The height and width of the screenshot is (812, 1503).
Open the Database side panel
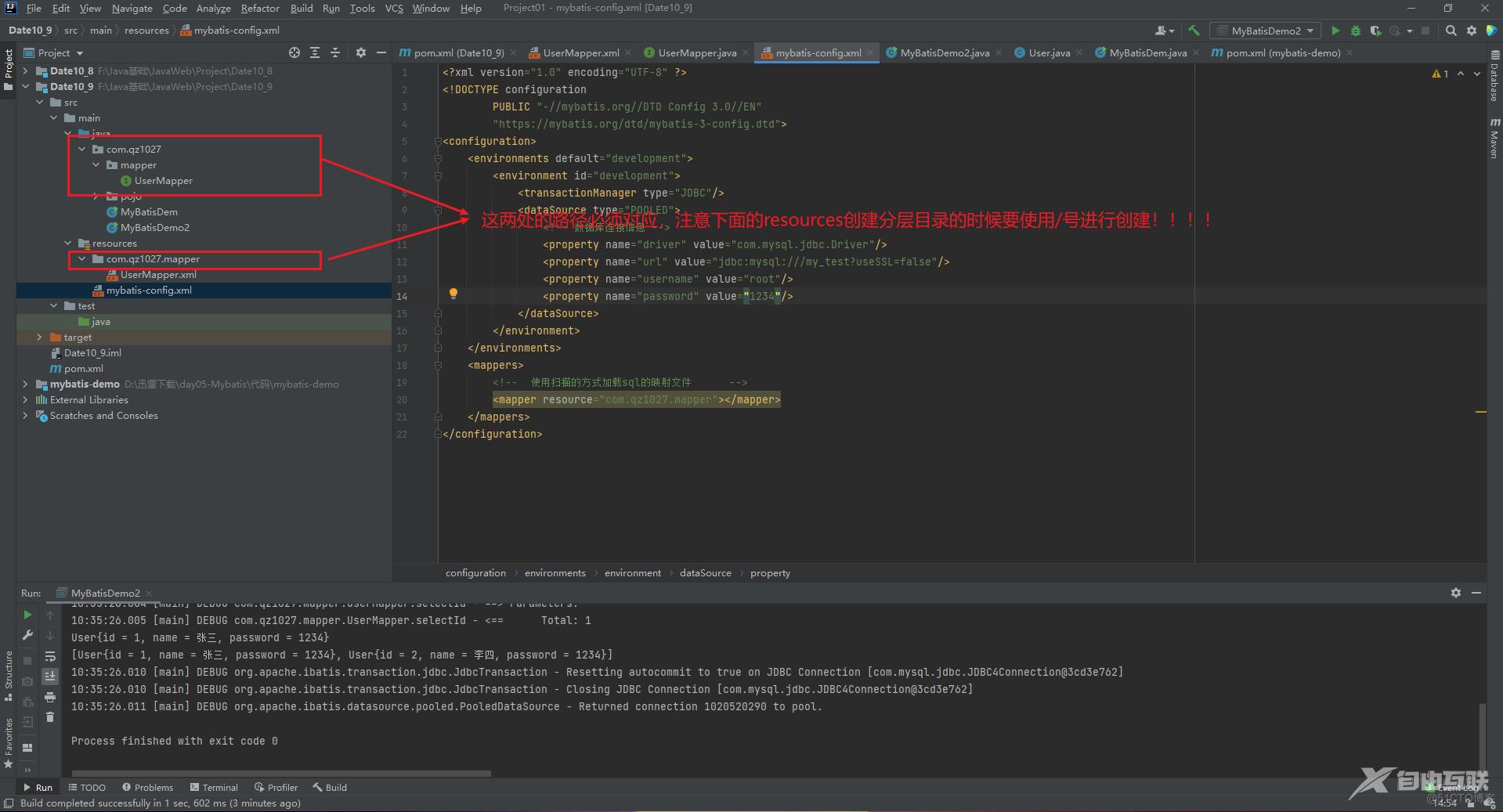1494,76
